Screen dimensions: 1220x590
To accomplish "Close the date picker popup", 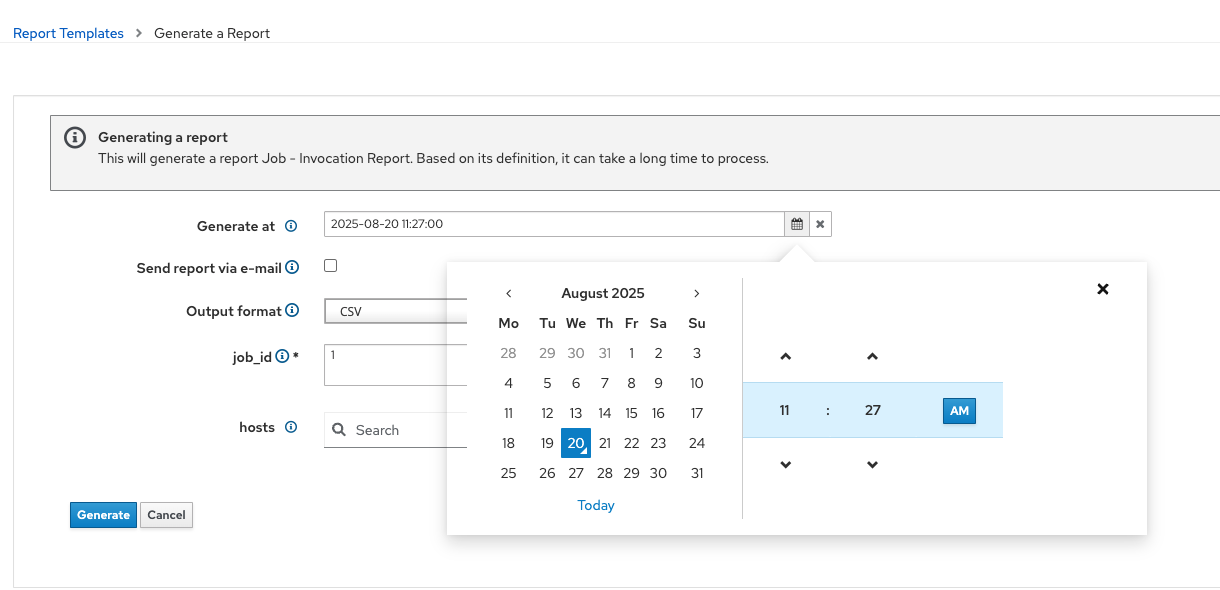I will (1103, 289).
